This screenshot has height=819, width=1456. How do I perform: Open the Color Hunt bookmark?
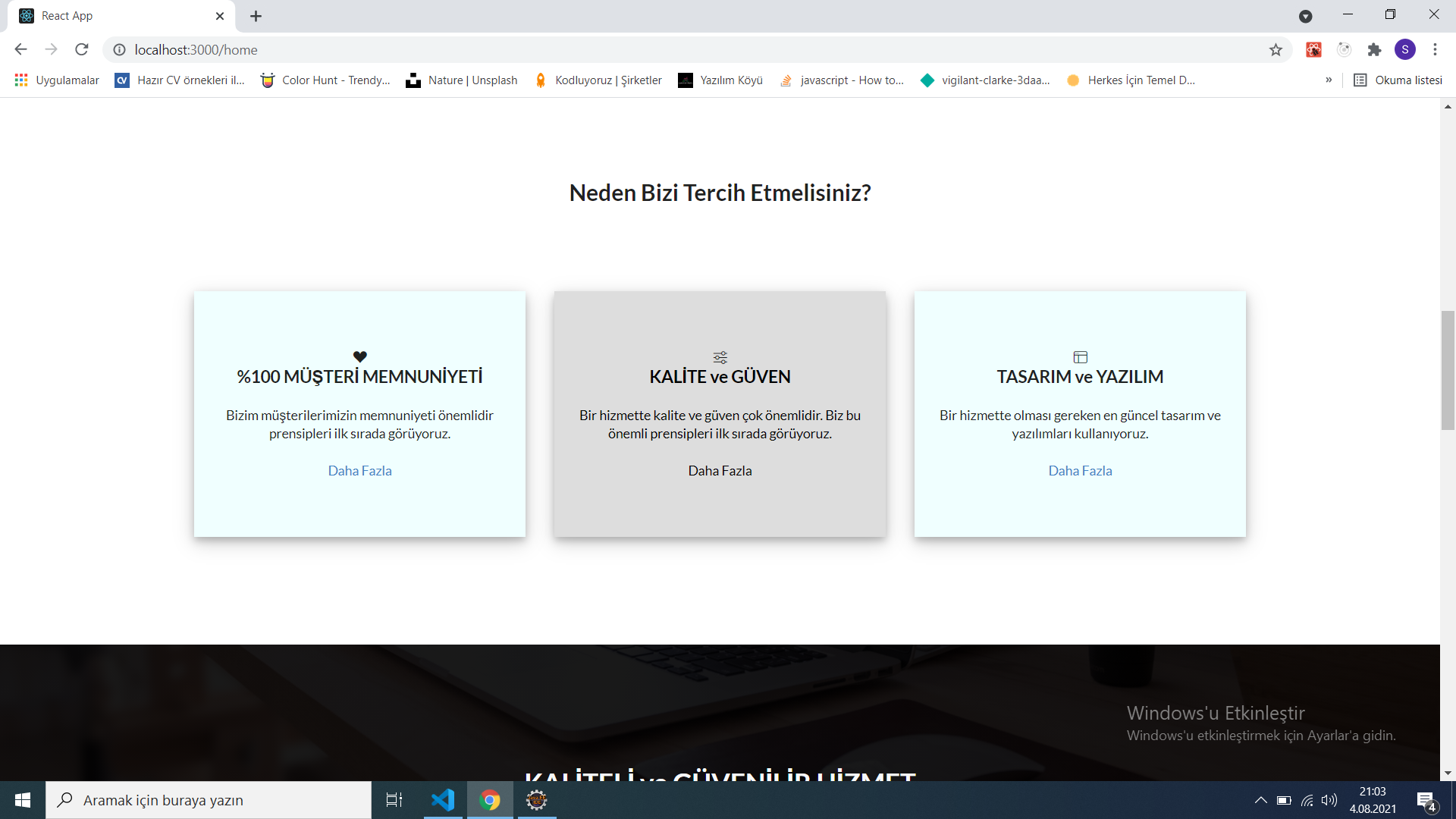tap(325, 80)
